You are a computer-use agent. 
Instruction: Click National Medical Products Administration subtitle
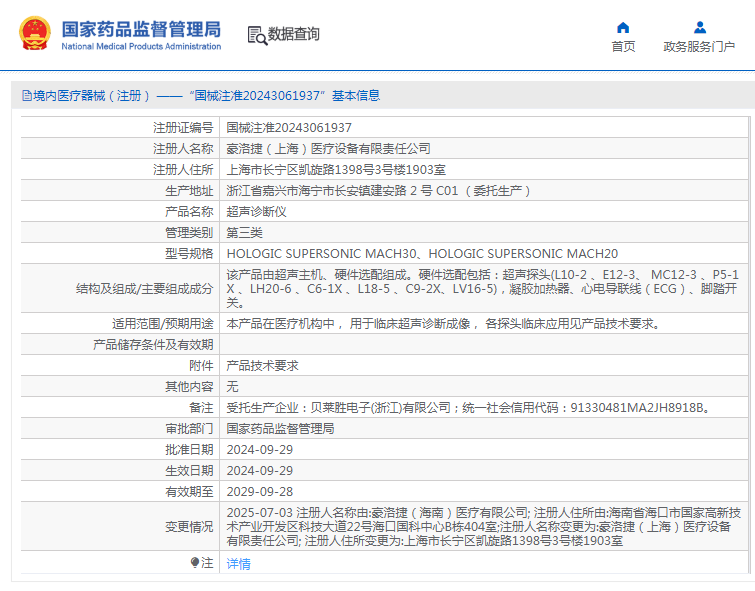point(141,46)
